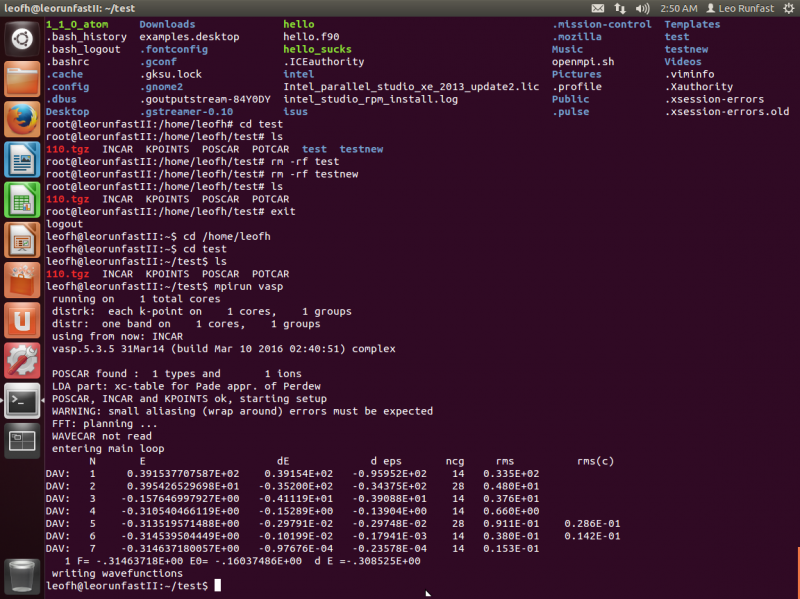Open the sound volume indicator
Viewport: 800px width, 599px height.
point(642,8)
